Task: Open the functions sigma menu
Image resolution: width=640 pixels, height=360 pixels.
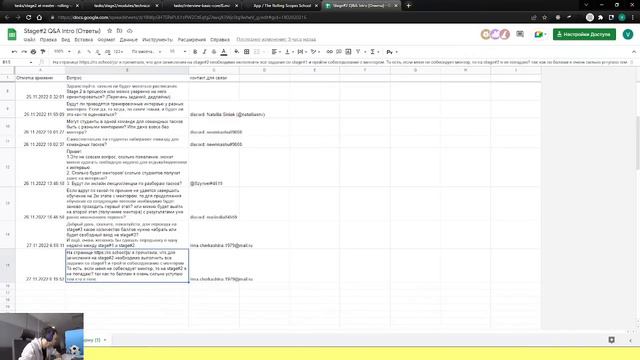Action: [x=374, y=52]
